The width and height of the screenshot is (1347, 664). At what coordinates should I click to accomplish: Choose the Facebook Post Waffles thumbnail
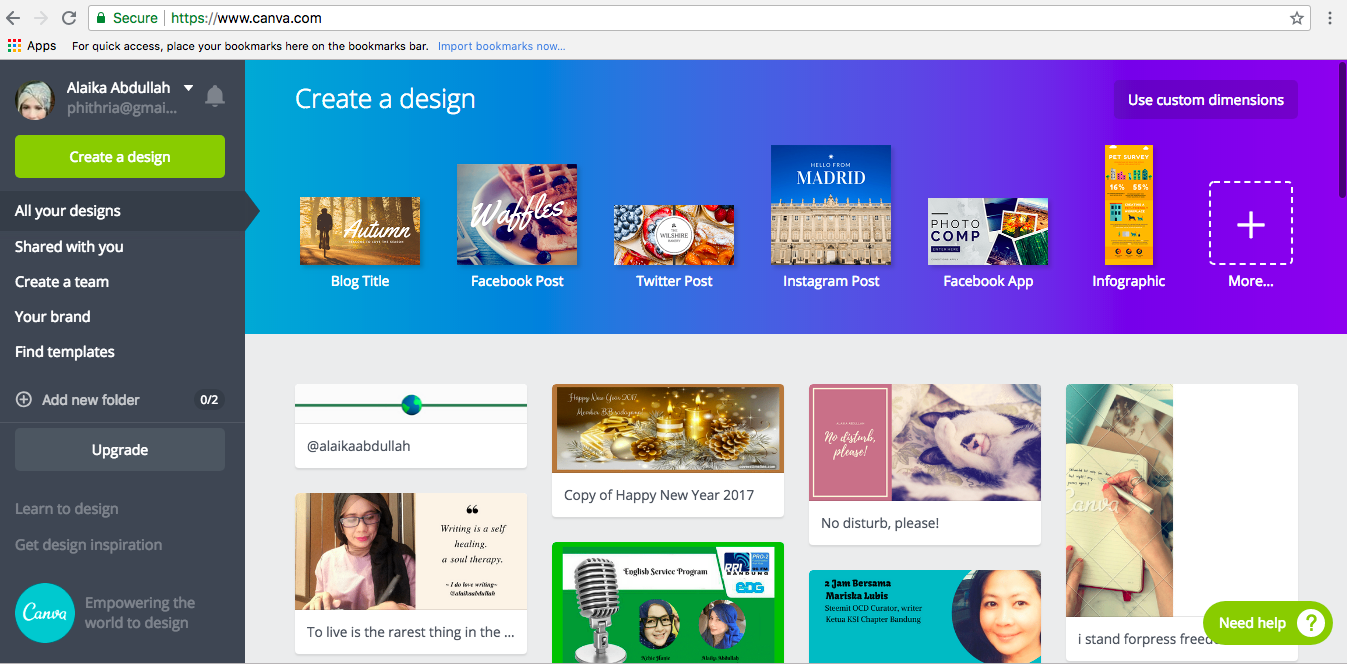point(517,214)
